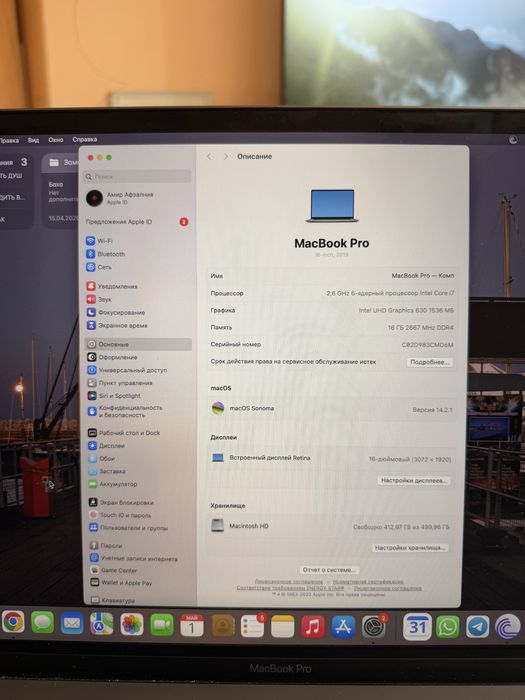This screenshot has height=700, width=525.
Task: Open the ENERGY STAR compliance link
Action: tap(290, 588)
